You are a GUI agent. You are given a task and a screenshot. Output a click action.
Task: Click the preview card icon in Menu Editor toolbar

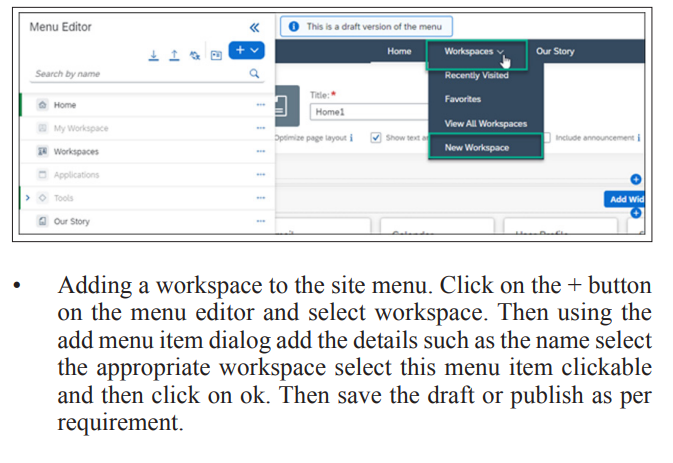[216, 55]
